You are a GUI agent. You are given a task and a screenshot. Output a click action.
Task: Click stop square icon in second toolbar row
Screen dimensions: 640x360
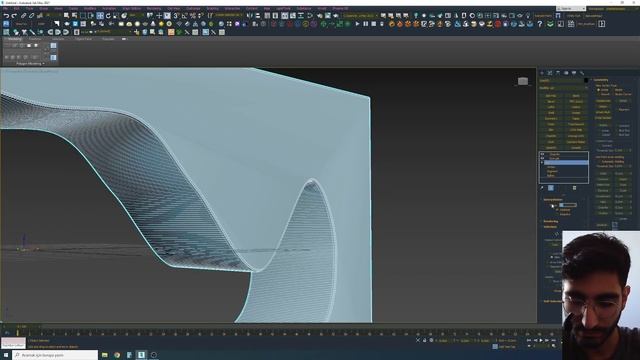[373, 24]
